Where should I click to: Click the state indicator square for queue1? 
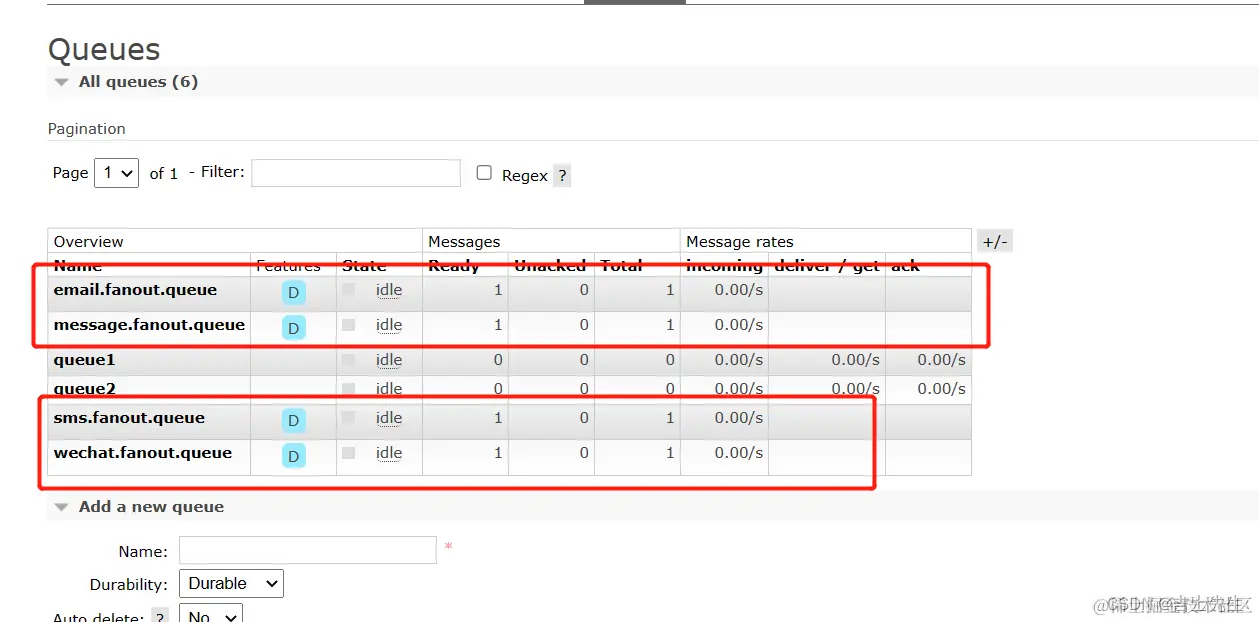pyautogui.click(x=348, y=360)
